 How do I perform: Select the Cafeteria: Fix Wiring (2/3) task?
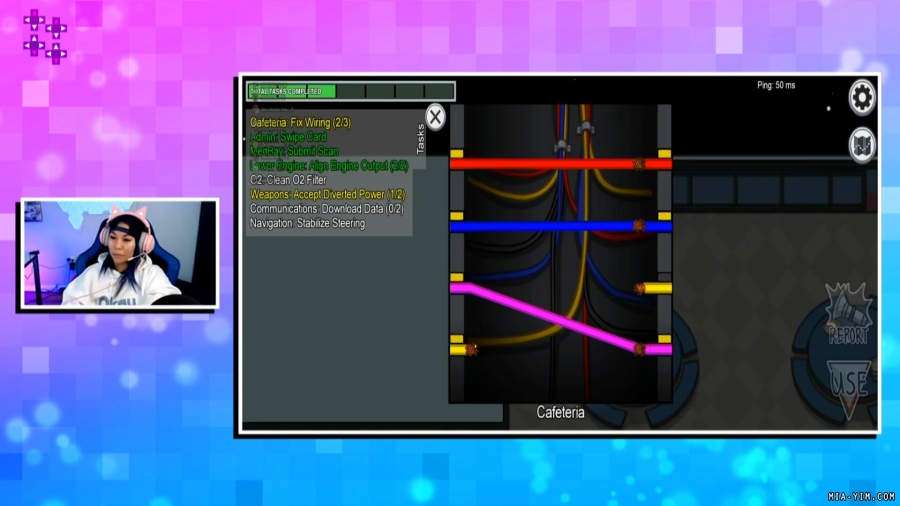click(x=300, y=123)
